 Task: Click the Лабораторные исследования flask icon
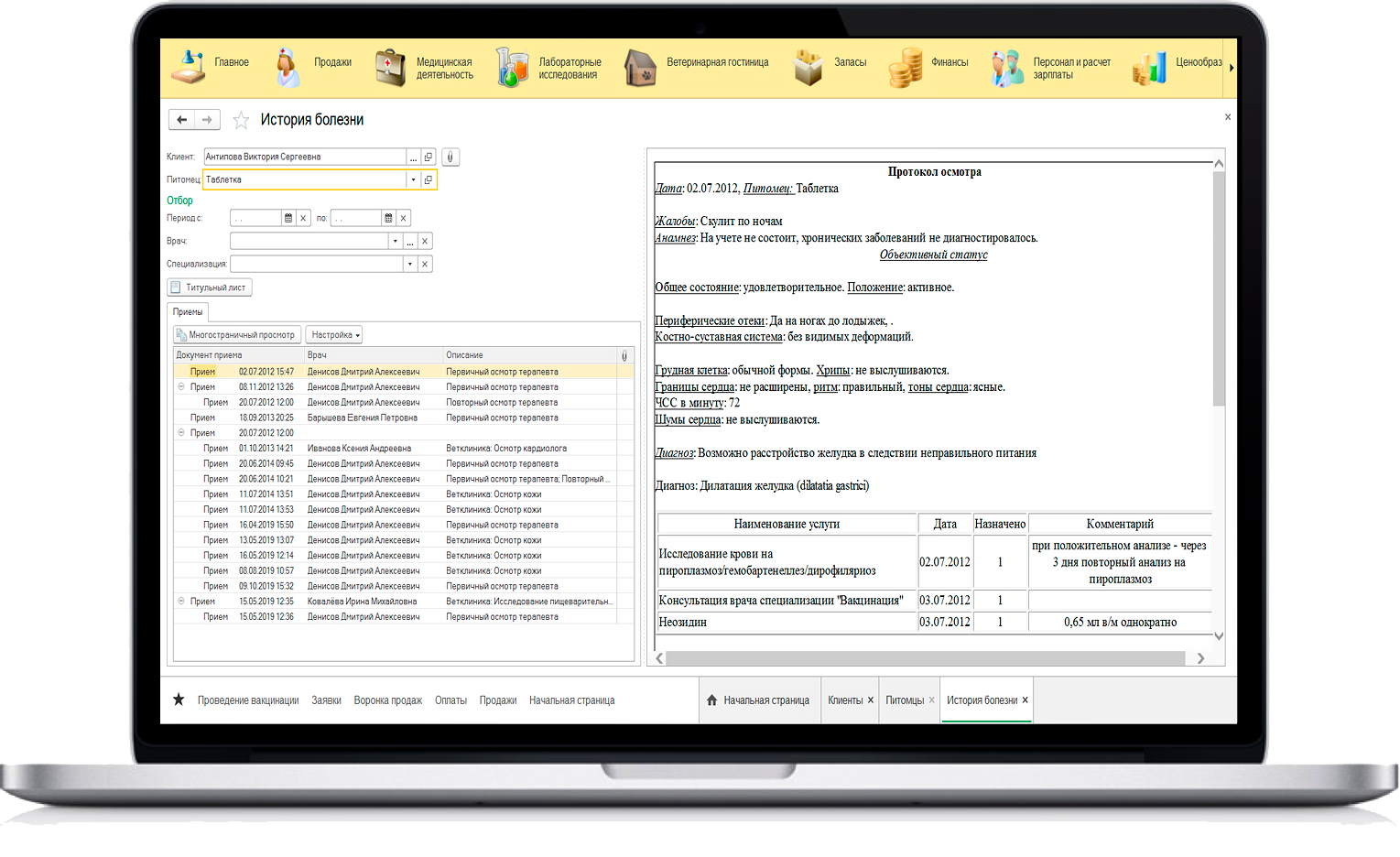point(512,68)
